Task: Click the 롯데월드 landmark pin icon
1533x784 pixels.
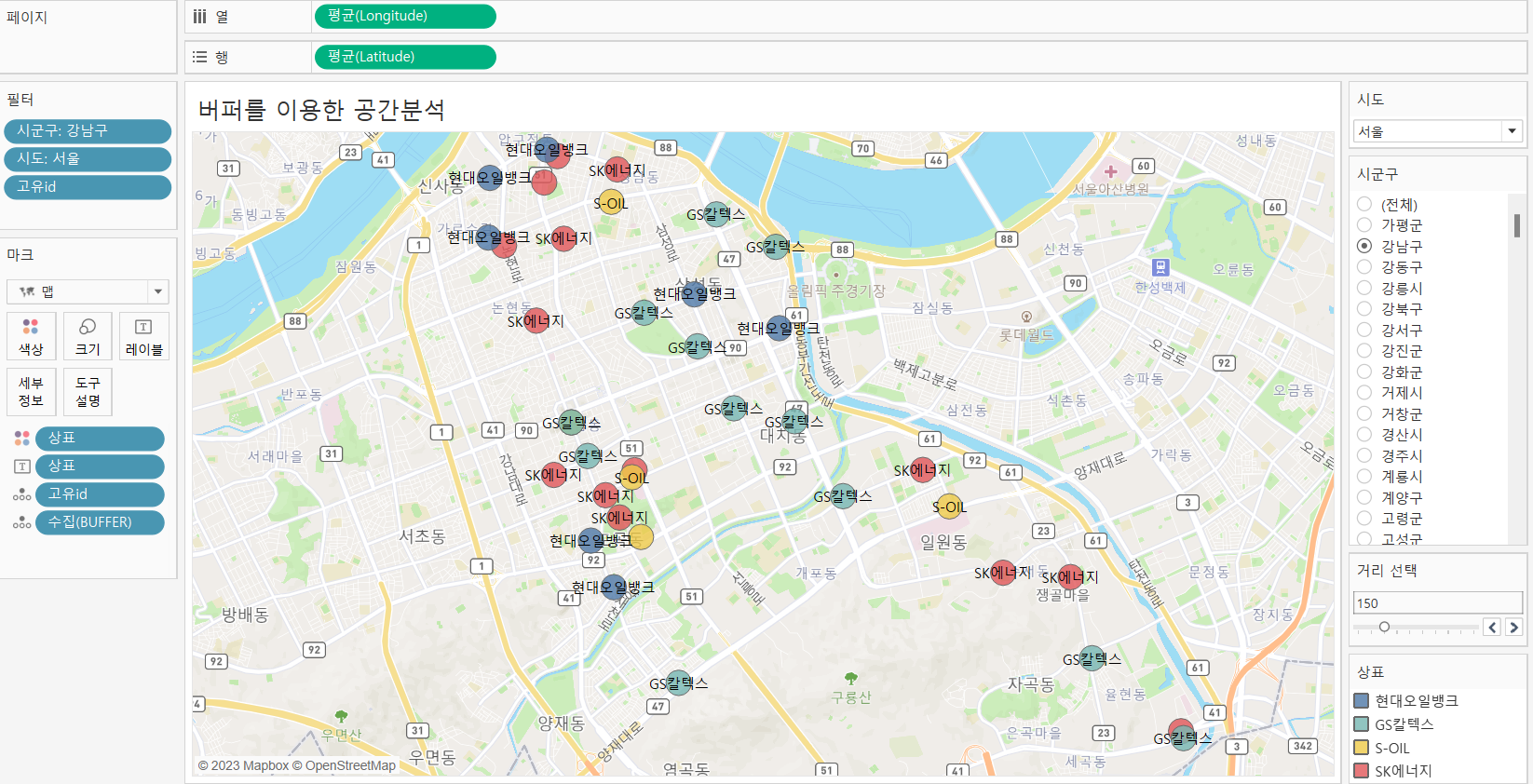Action: tap(1026, 317)
